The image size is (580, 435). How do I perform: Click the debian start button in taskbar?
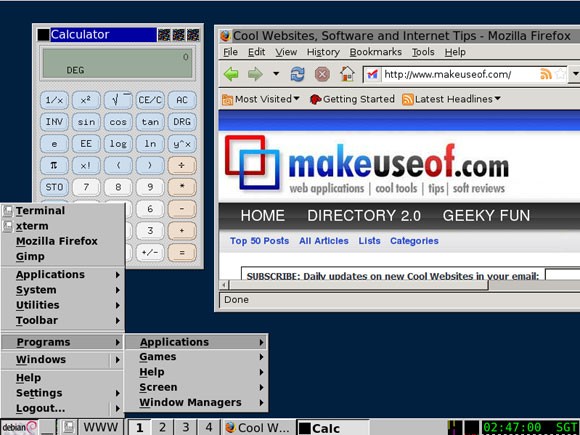click(x=19, y=427)
